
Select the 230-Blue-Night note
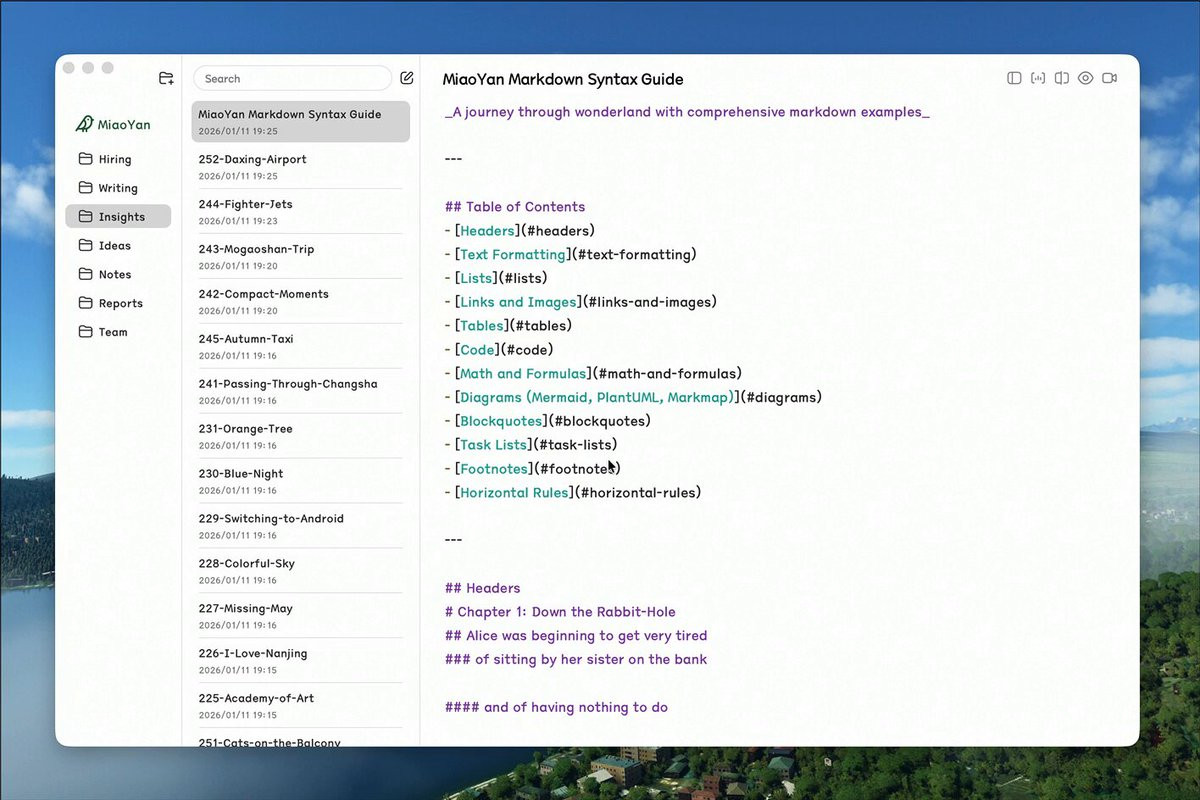300,481
